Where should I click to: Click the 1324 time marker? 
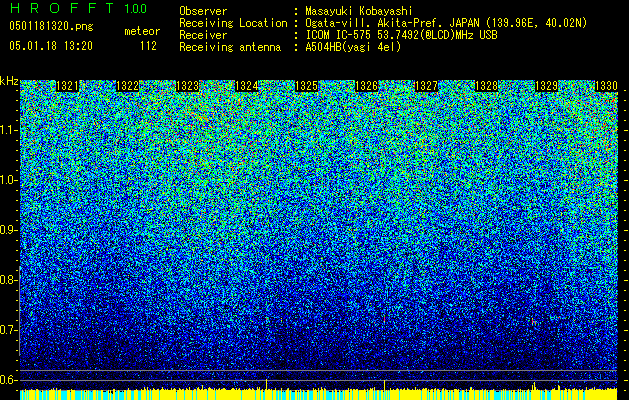[x=246, y=86]
